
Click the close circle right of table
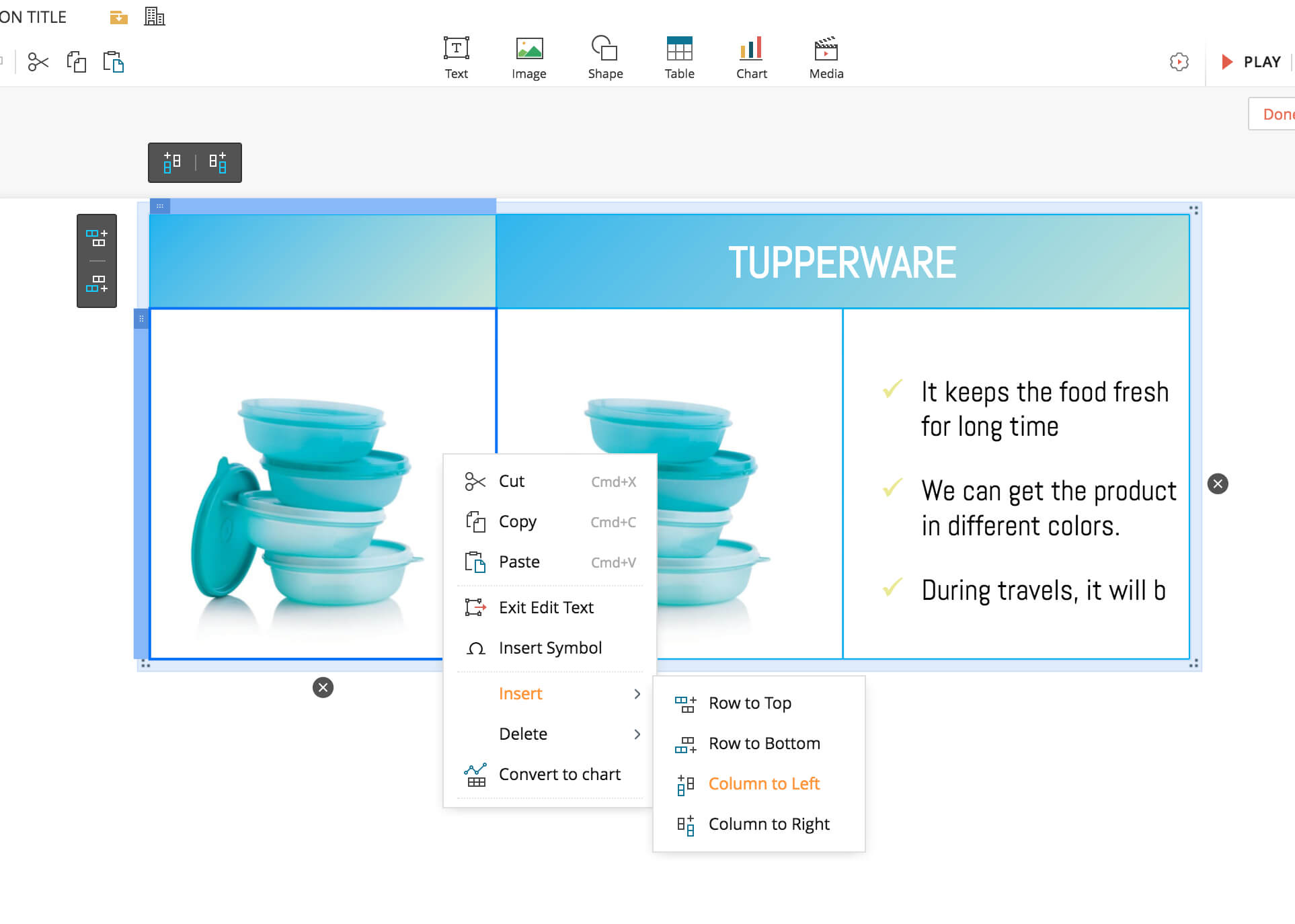pos(1218,484)
